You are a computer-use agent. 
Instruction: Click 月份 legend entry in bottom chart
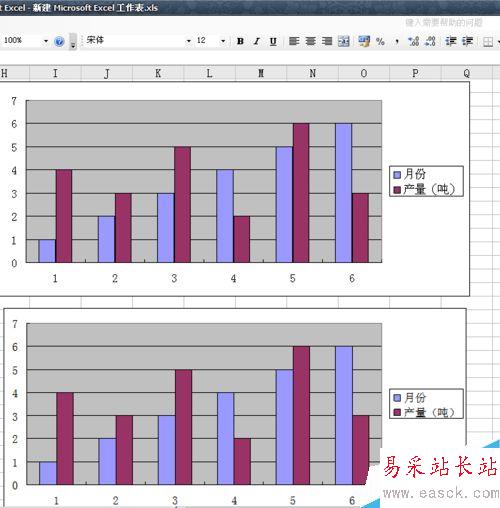coord(415,397)
